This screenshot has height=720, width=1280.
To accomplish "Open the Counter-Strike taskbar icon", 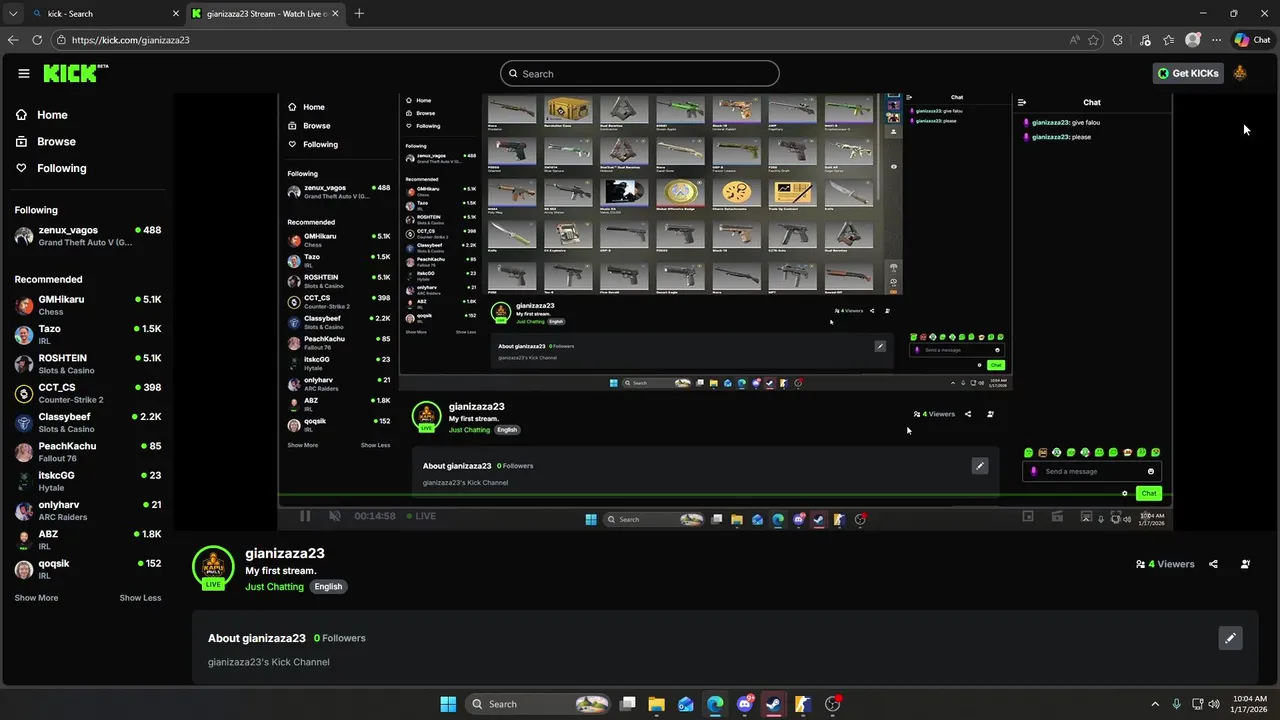I will (x=802, y=704).
